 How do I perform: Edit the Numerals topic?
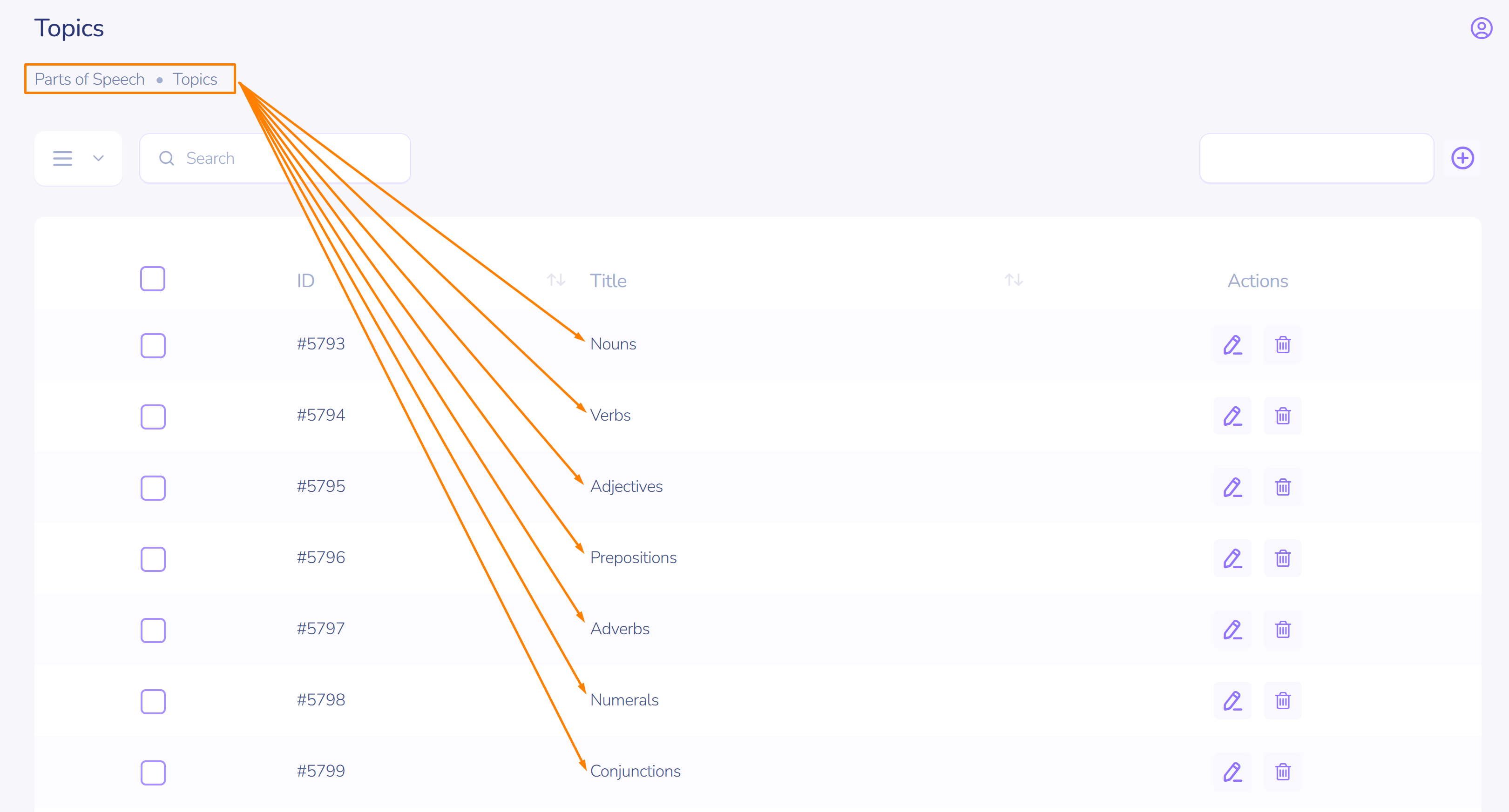1232,701
